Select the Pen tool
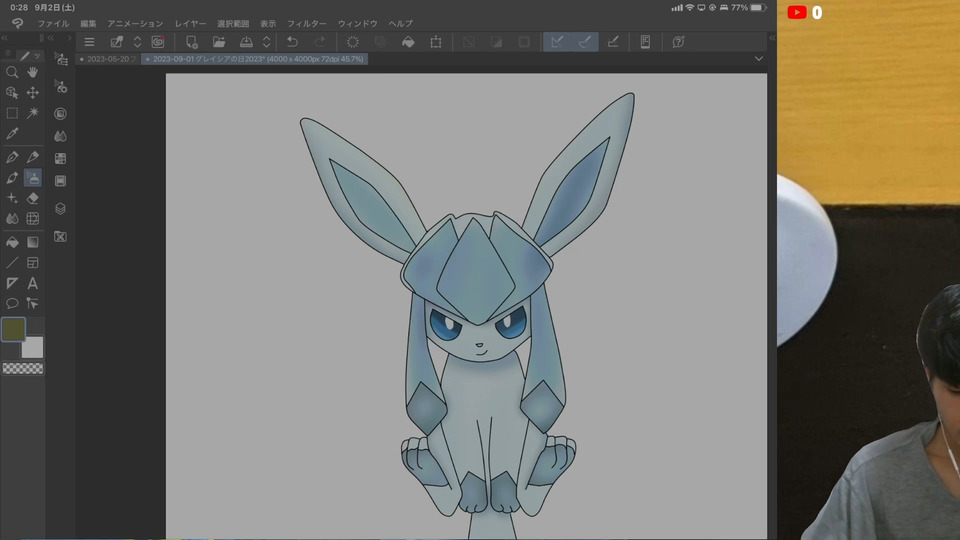The image size is (960, 540). (12, 157)
